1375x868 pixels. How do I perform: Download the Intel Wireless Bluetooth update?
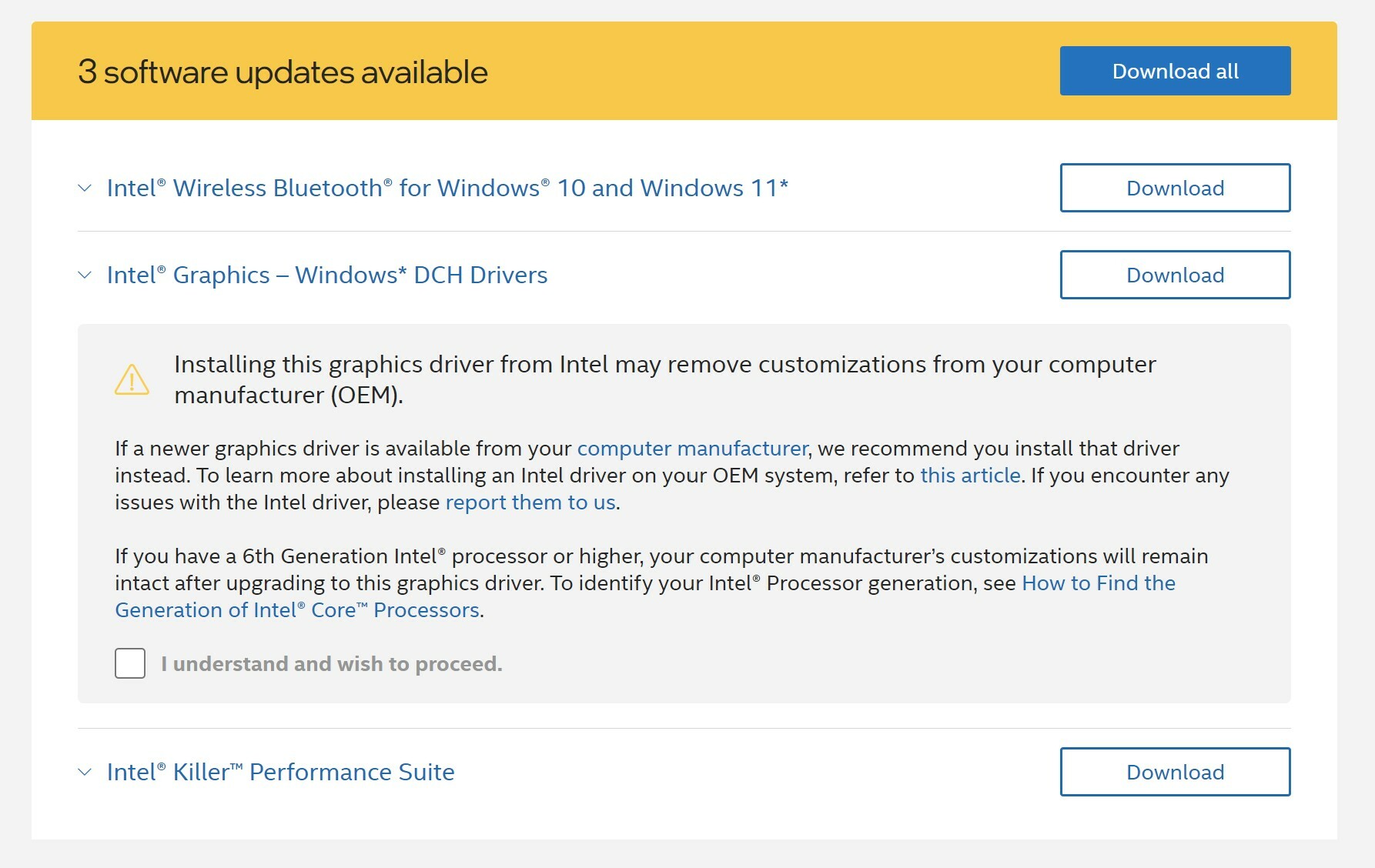(x=1175, y=188)
